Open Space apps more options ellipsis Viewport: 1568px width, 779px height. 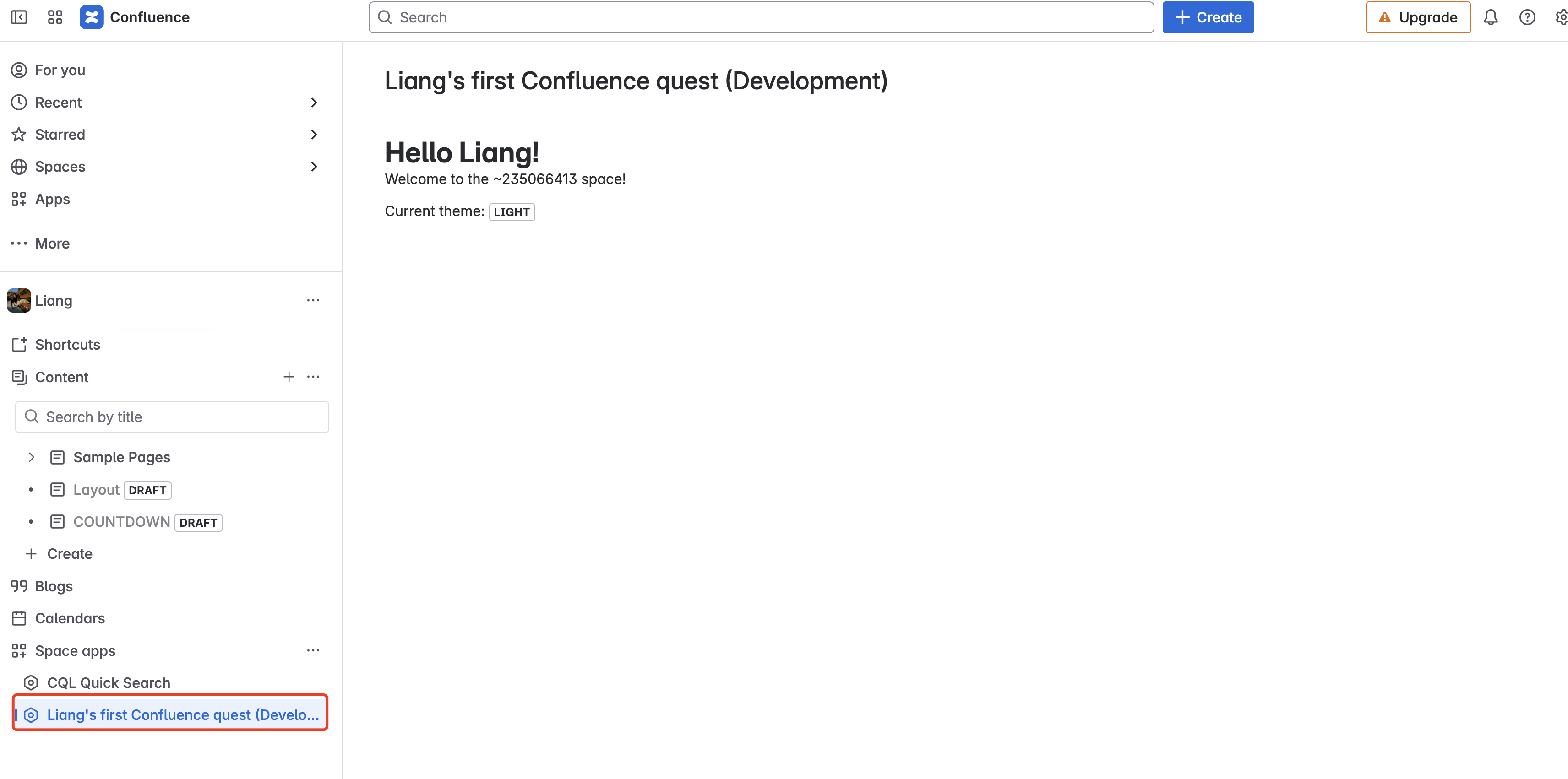(313, 650)
